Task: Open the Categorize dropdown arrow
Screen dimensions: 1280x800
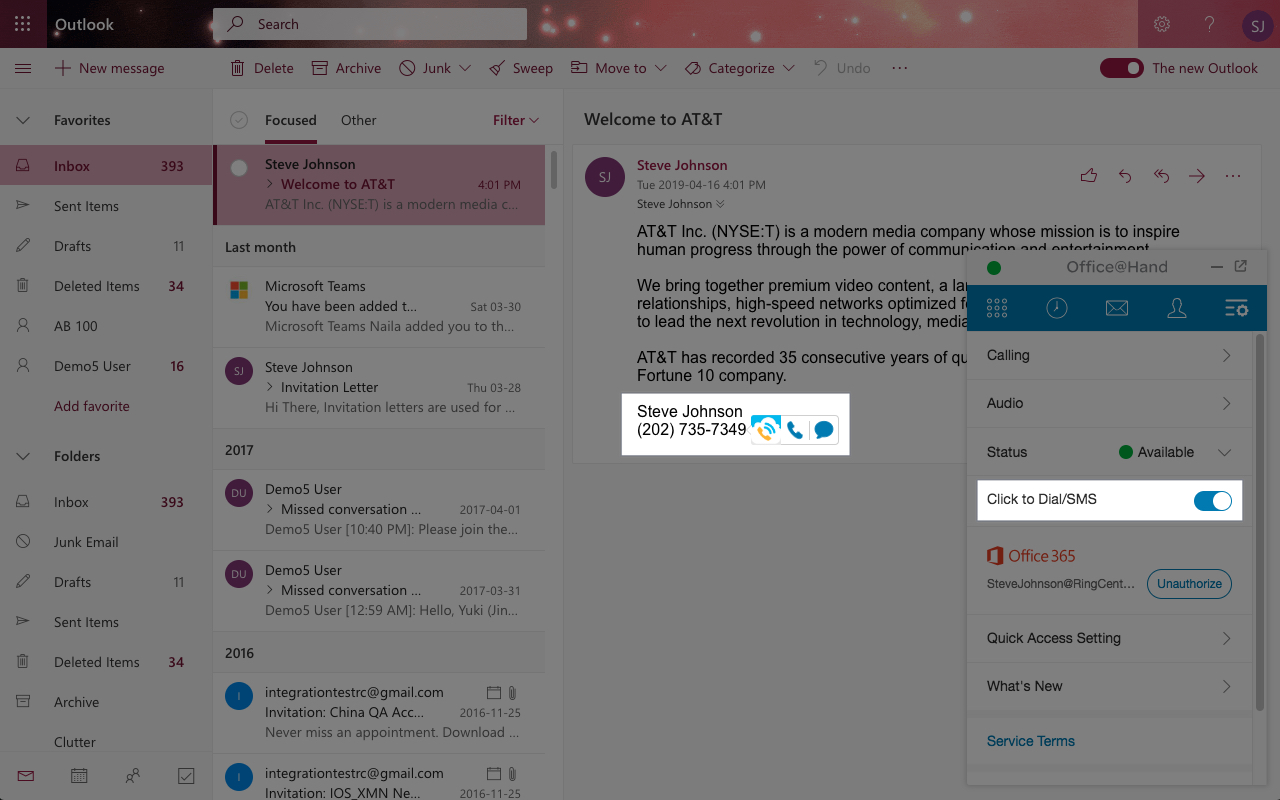Action: (789, 68)
